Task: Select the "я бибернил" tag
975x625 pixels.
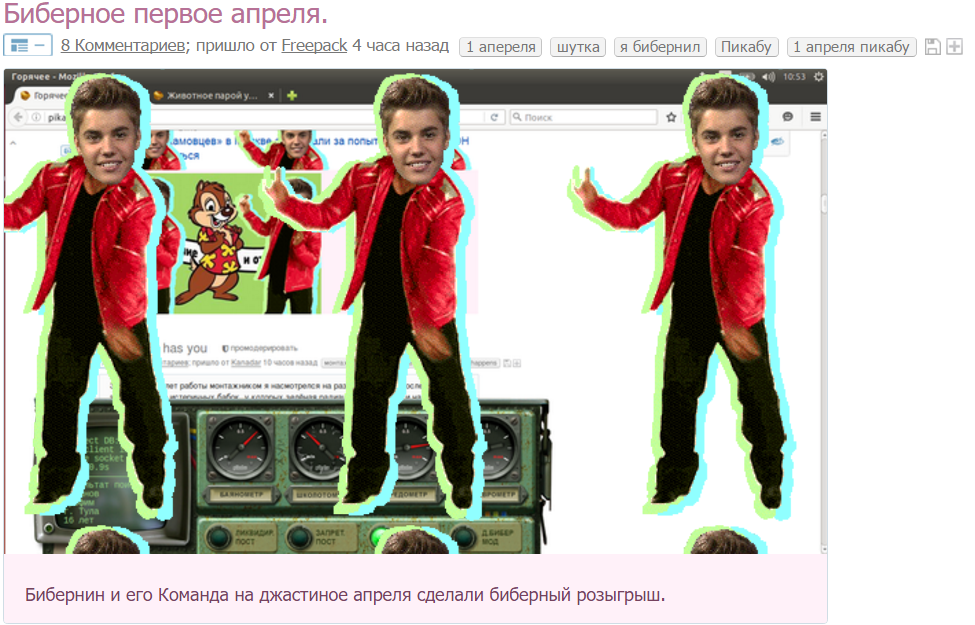Action: (x=660, y=47)
